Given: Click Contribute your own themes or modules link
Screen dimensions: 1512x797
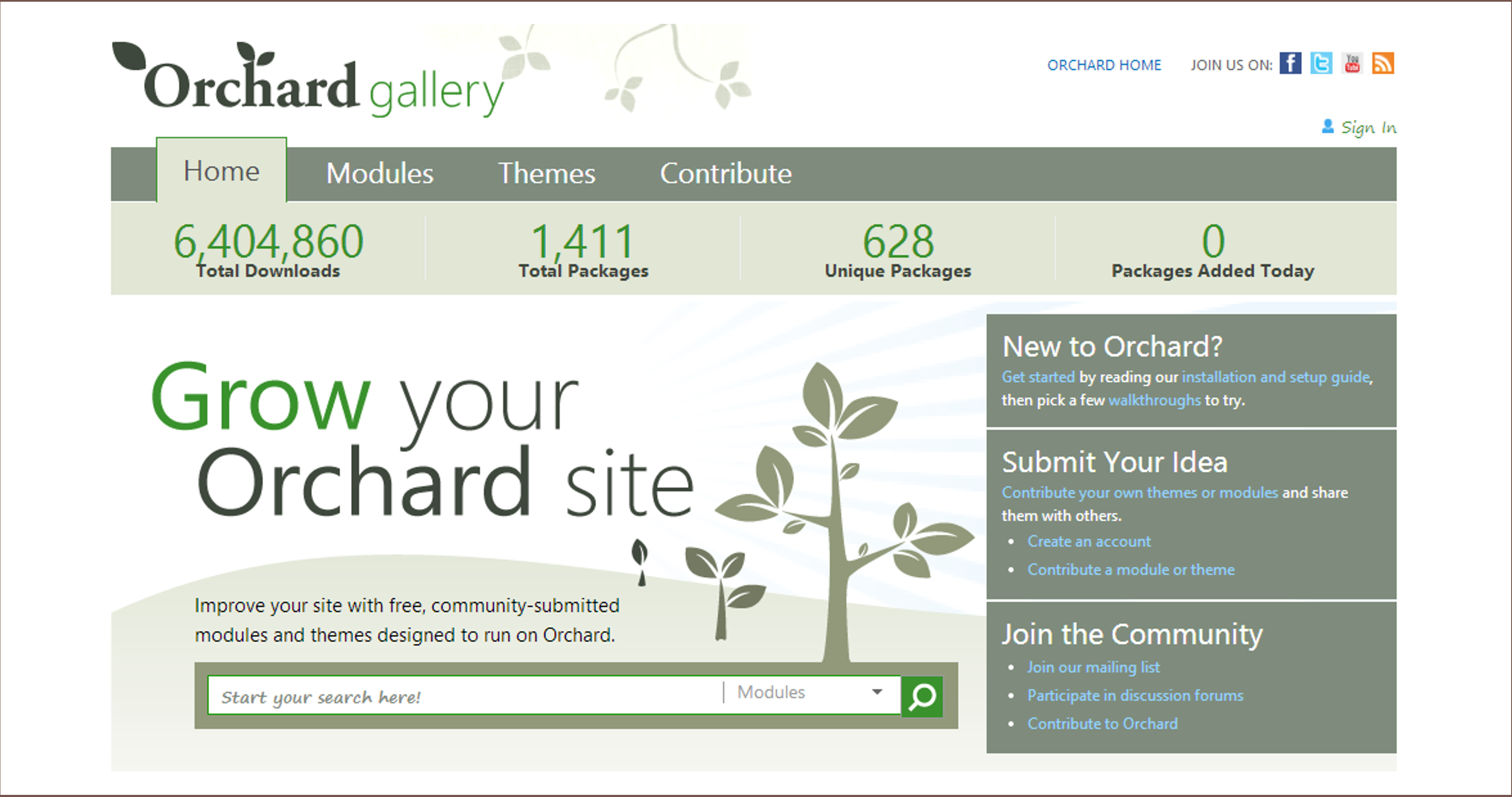Looking at the screenshot, I should [1140, 493].
